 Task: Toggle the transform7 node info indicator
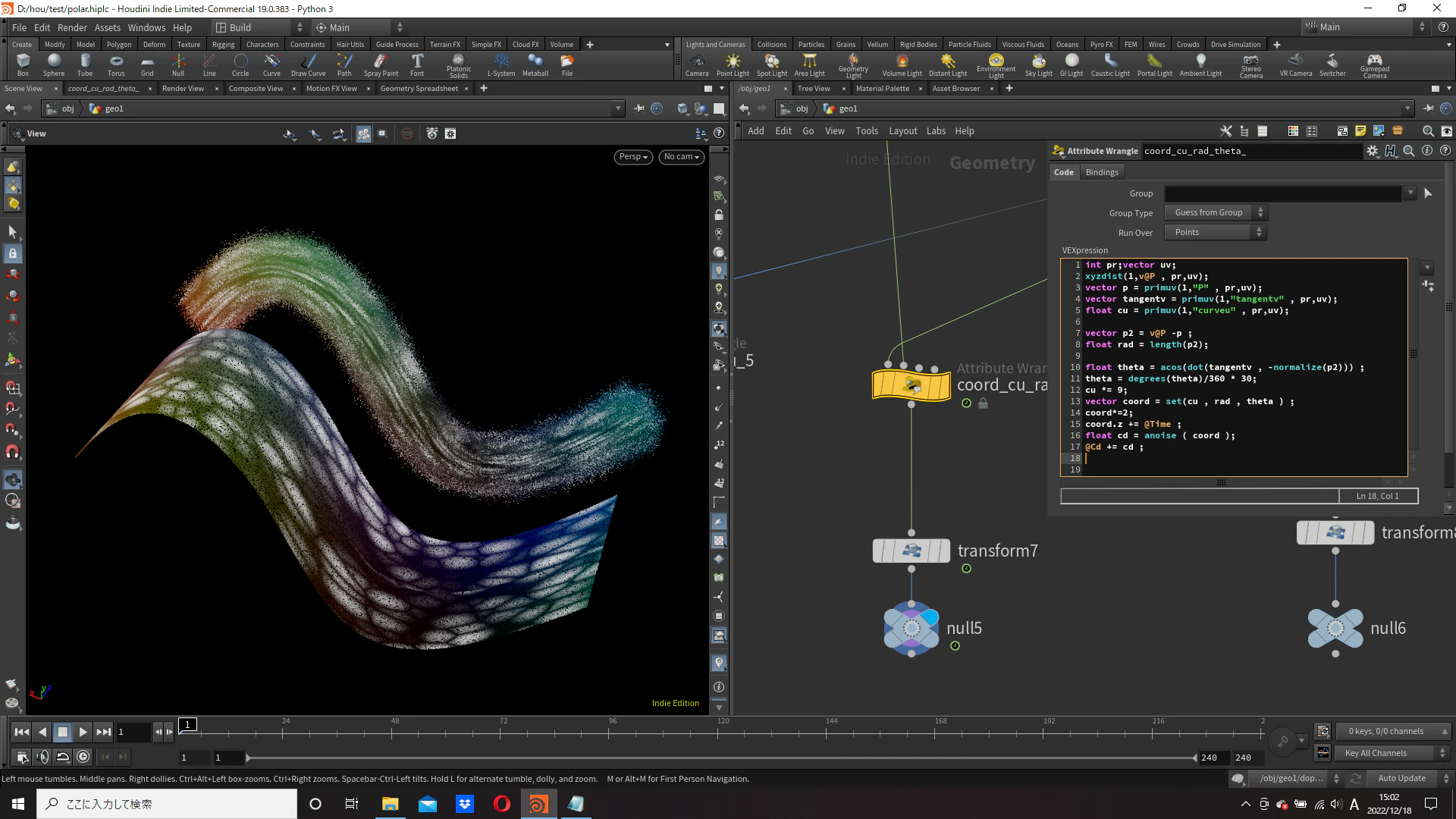click(966, 569)
